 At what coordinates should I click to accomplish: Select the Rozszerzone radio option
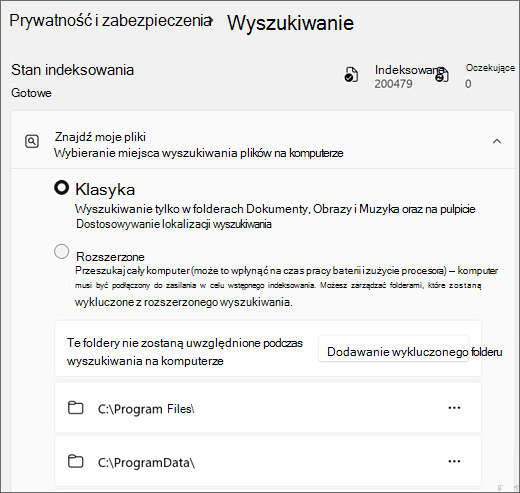[x=62, y=251]
